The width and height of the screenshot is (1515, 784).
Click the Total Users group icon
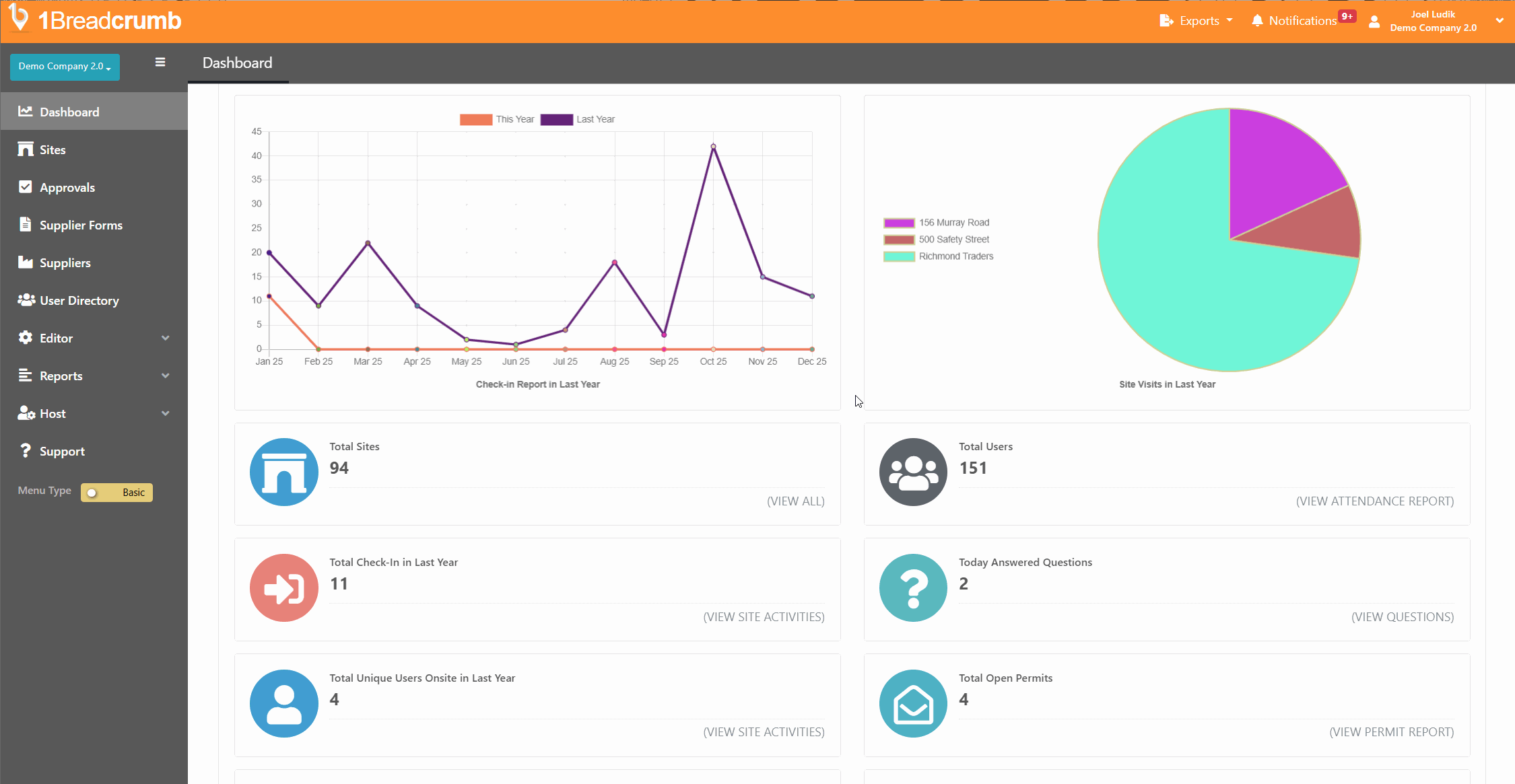pos(912,472)
